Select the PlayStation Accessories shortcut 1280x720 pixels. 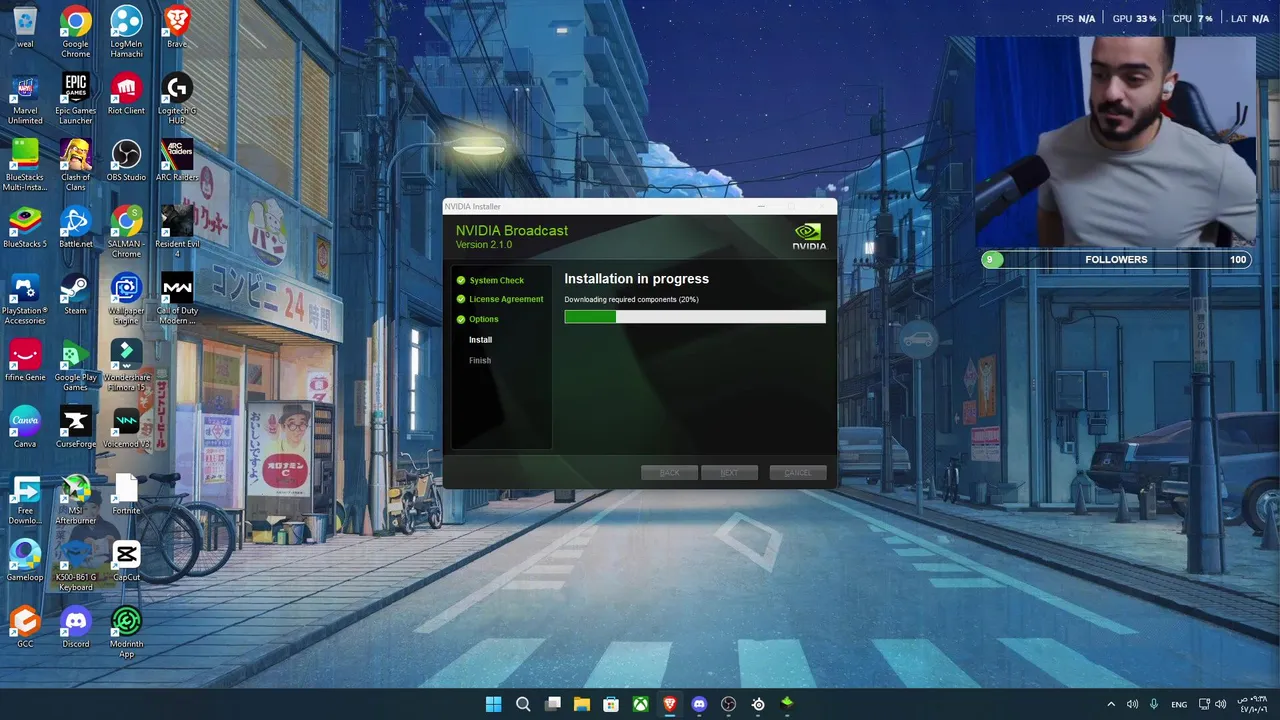[x=25, y=299]
